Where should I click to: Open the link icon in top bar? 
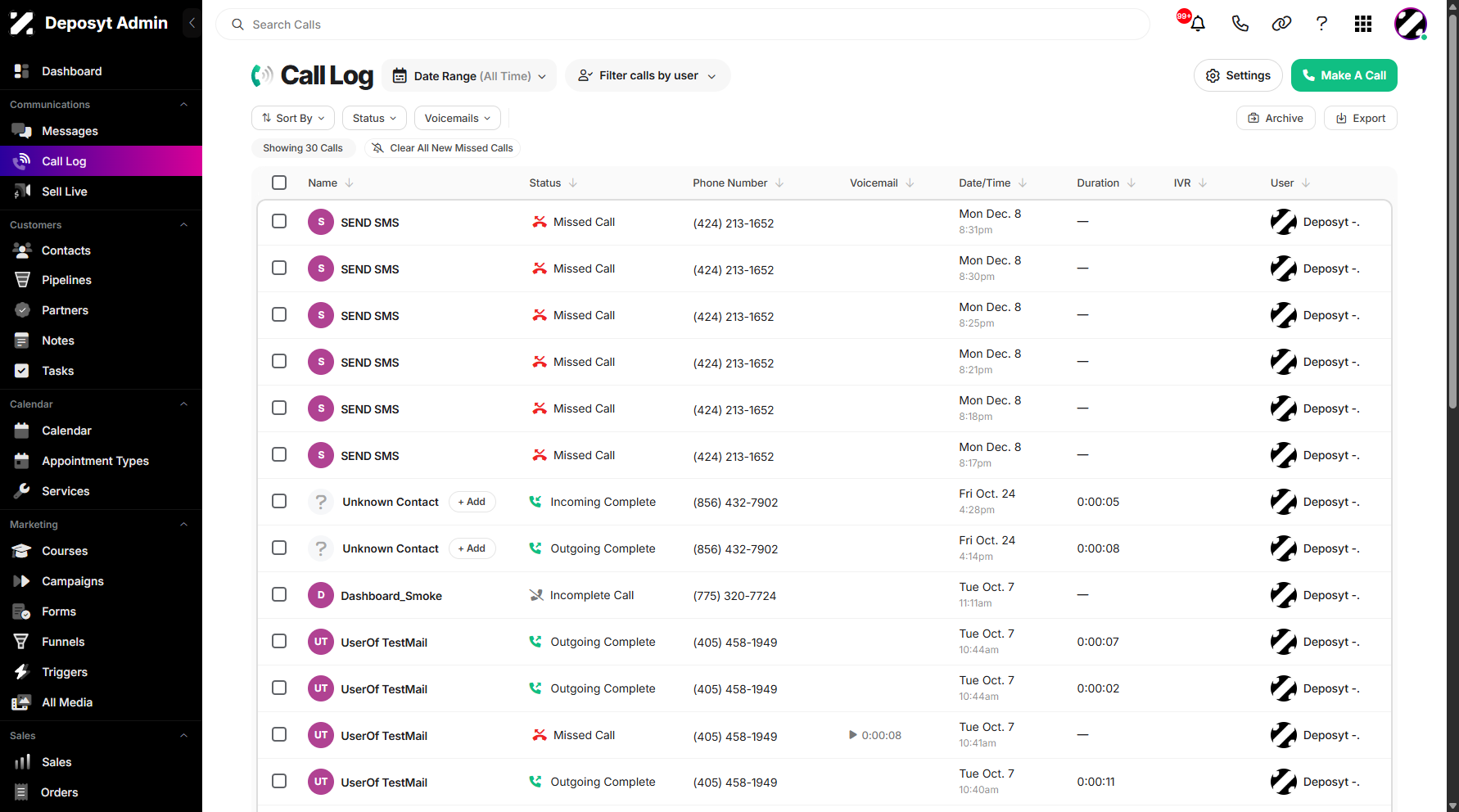click(1281, 24)
